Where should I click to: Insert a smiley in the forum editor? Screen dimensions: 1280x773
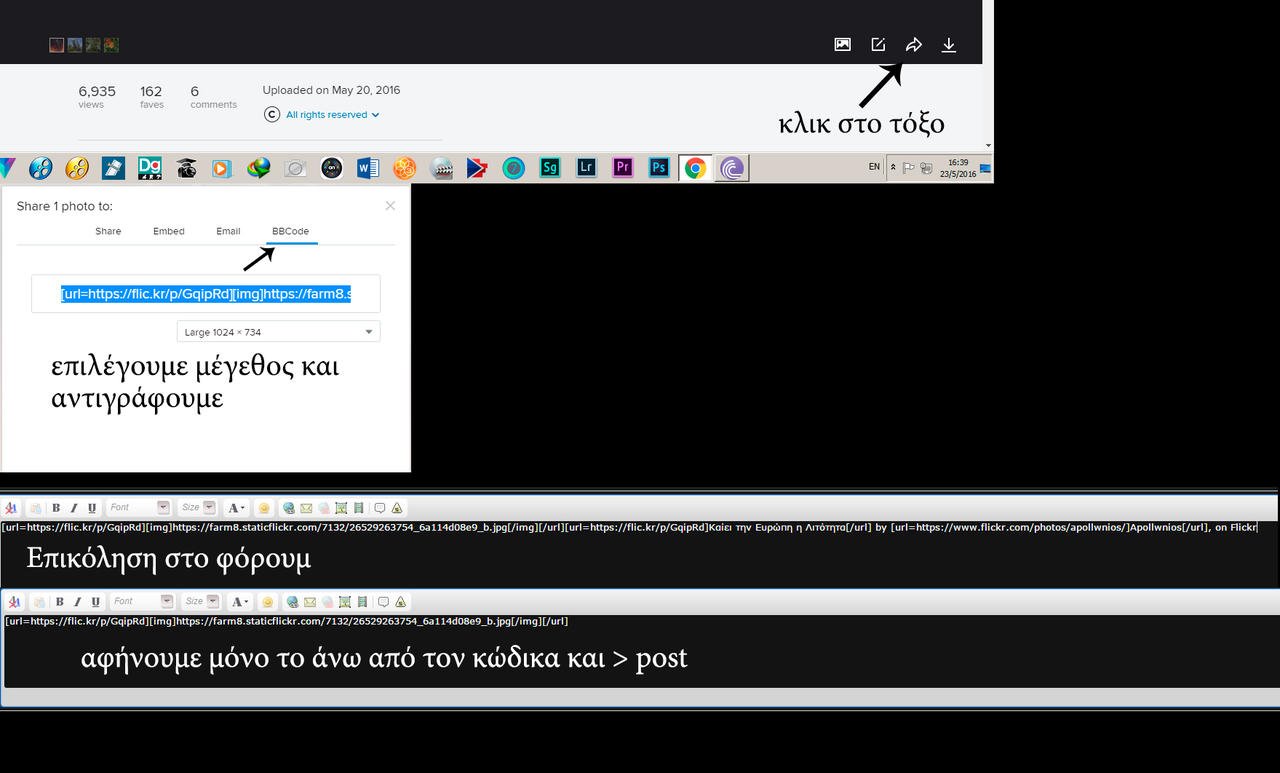266,507
